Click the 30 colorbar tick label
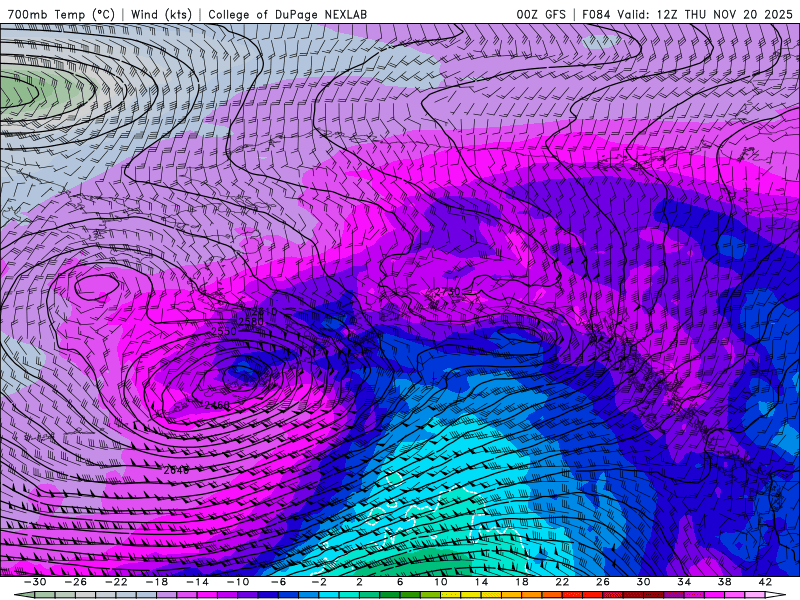The width and height of the screenshot is (800, 600). (643, 582)
